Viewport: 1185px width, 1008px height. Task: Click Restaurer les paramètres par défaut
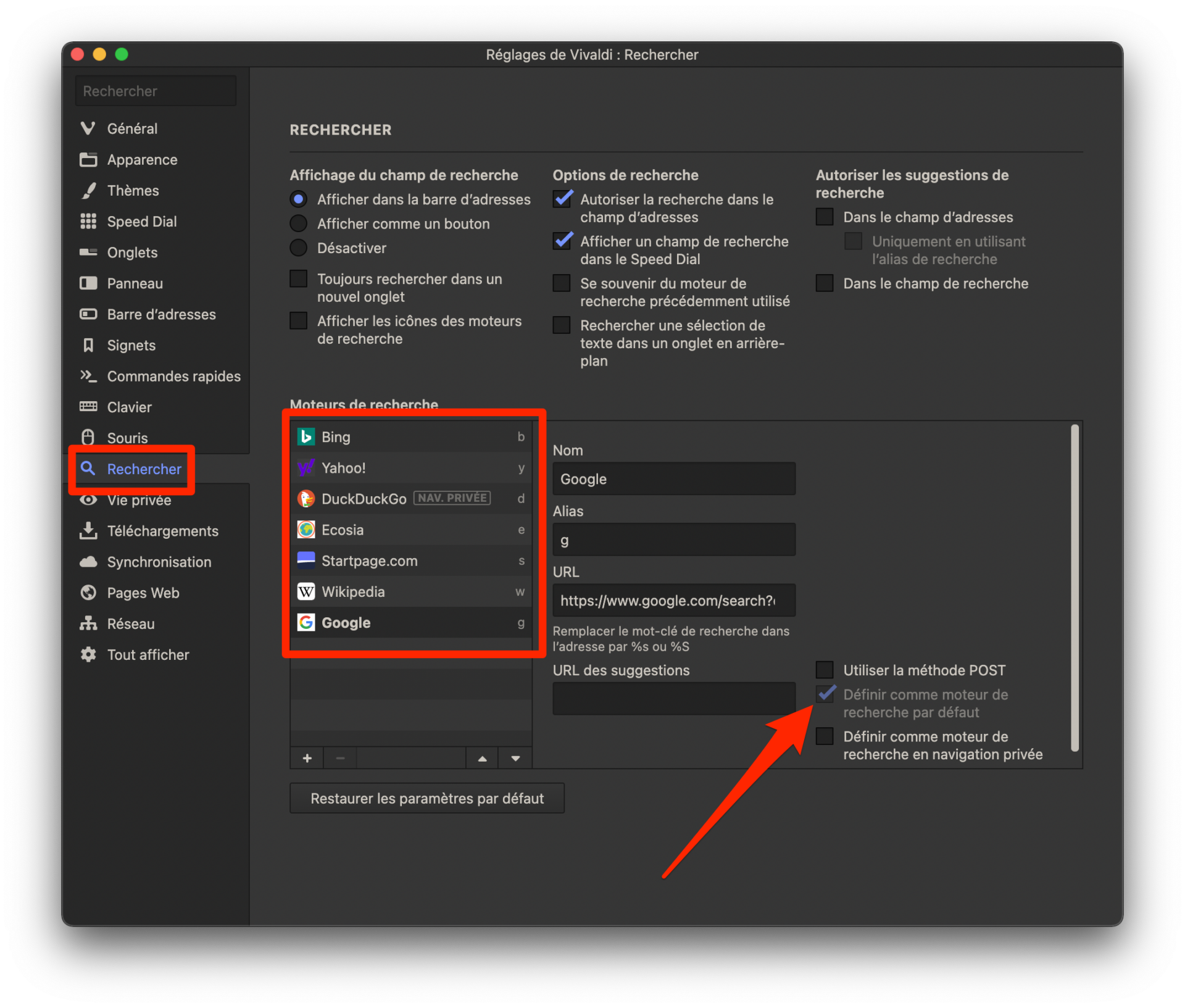click(x=427, y=798)
